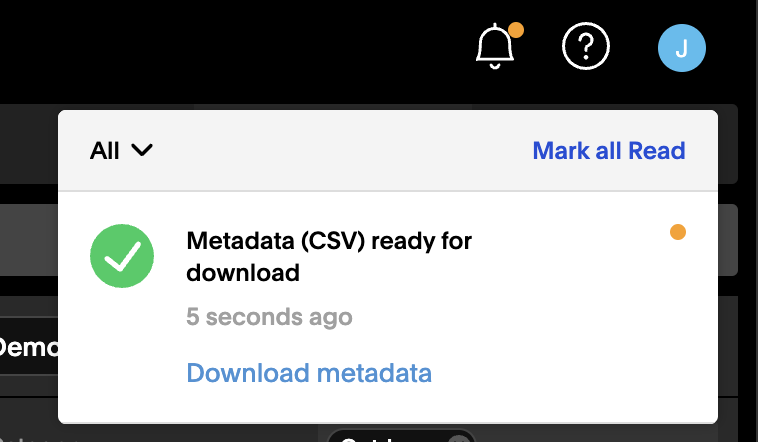Download metadata via the blue link

(x=309, y=373)
